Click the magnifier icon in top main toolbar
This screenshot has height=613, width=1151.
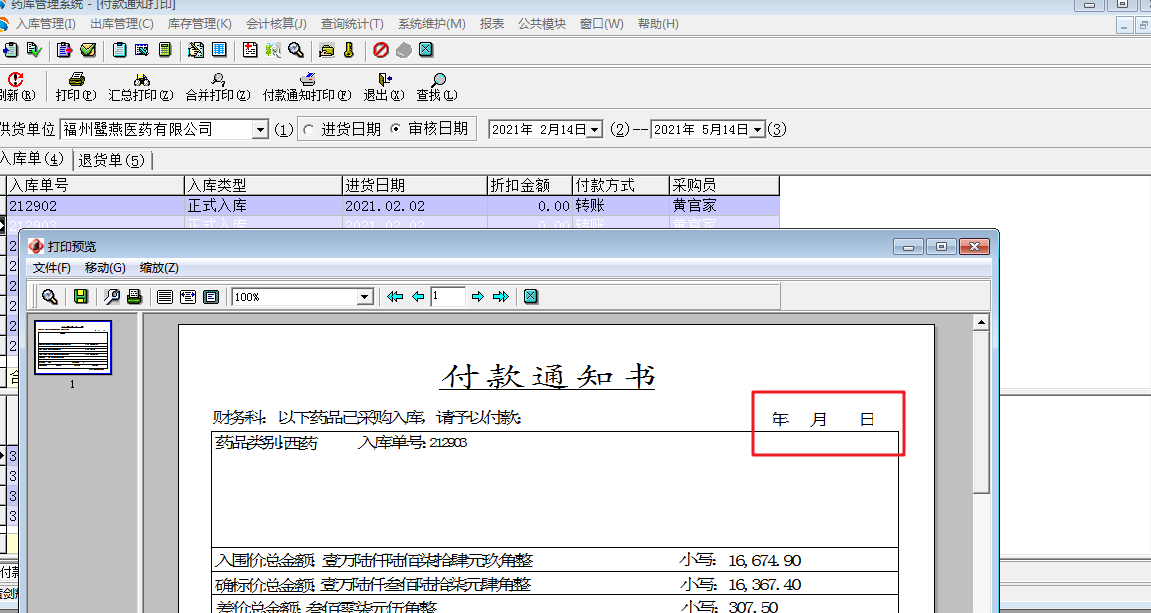point(296,50)
